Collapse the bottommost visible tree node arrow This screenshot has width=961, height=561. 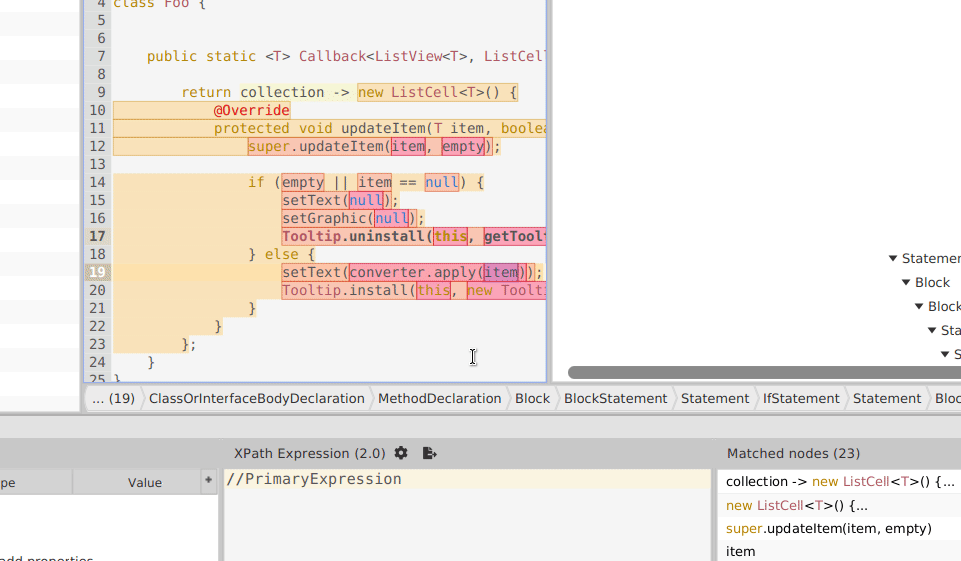click(x=945, y=355)
